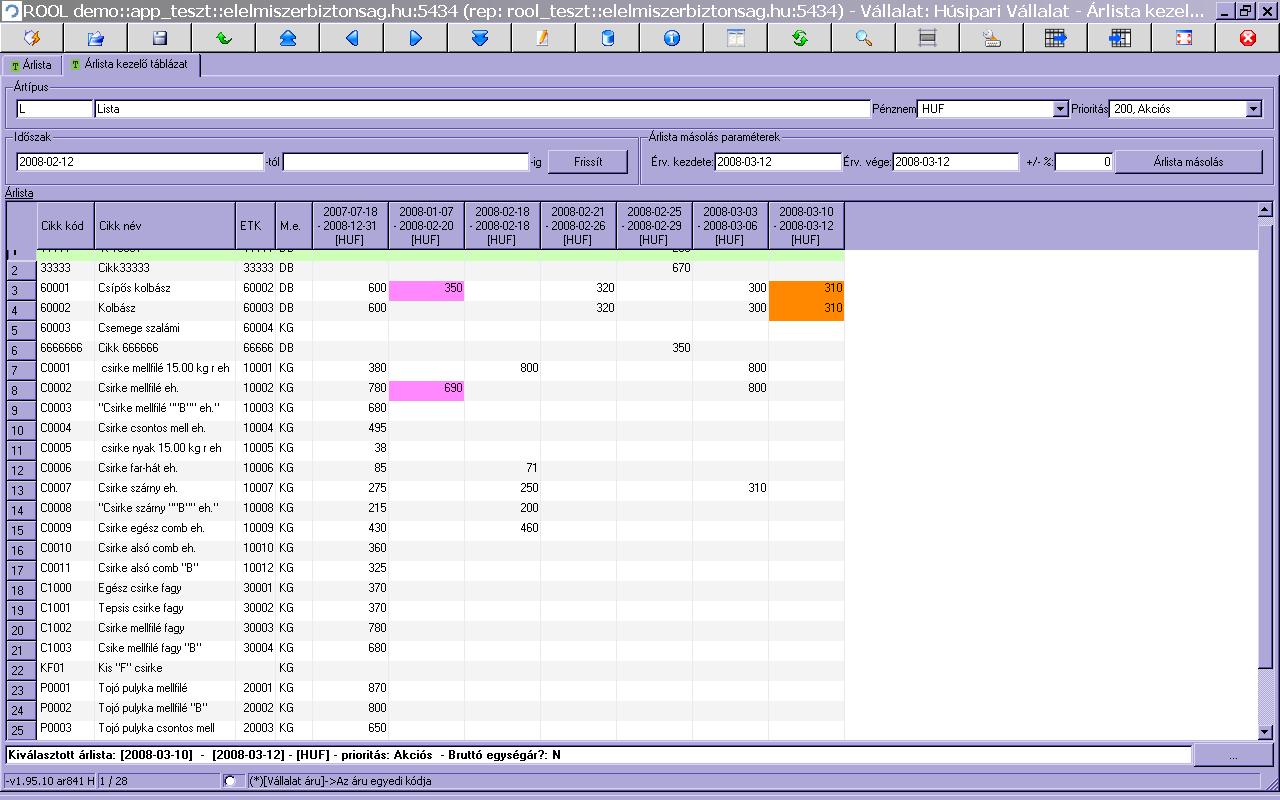The image size is (1280, 800).
Task: Click the Érv. kezdete date field
Action: coord(777,162)
